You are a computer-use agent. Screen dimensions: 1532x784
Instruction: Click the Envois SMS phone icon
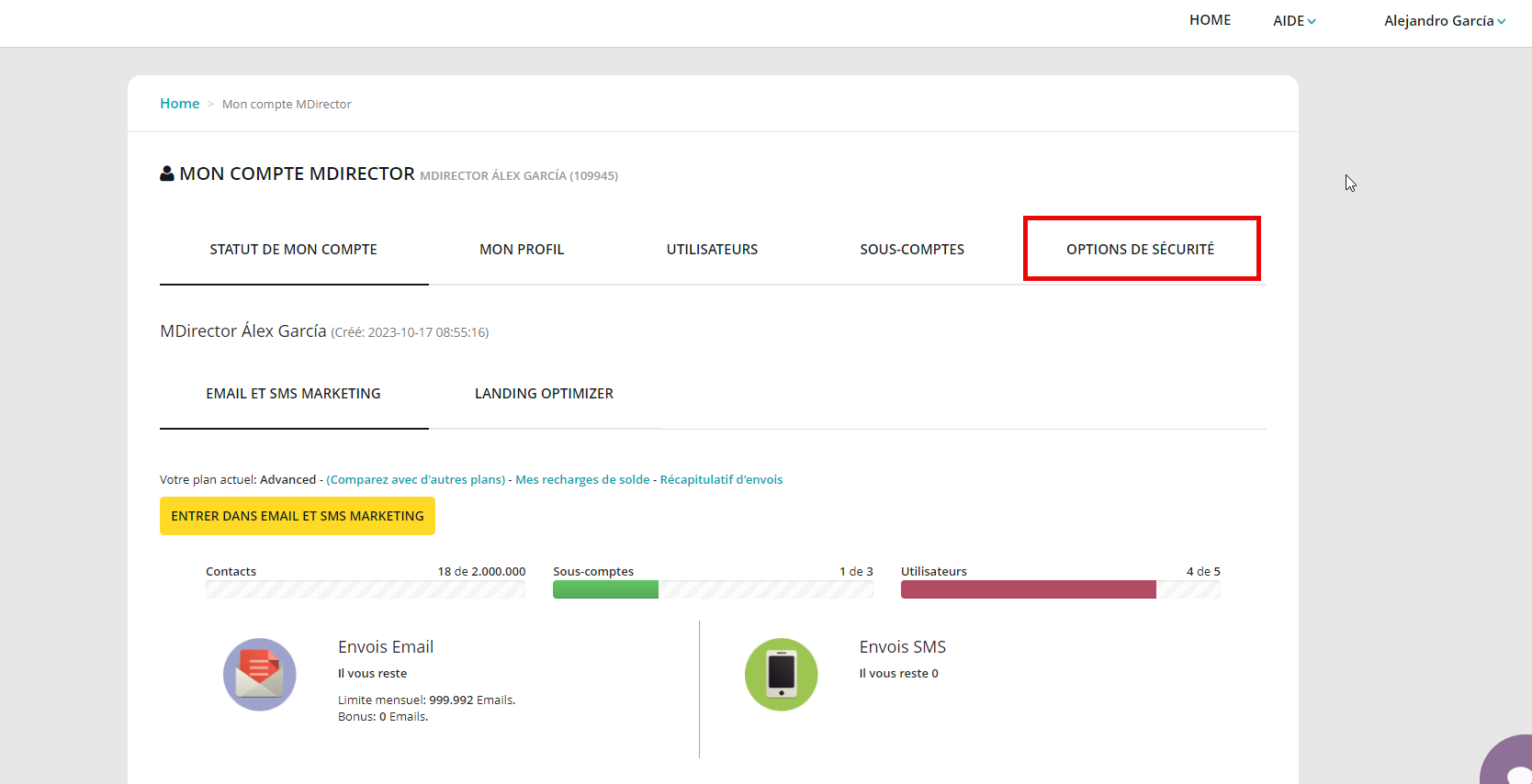point(781,675)
